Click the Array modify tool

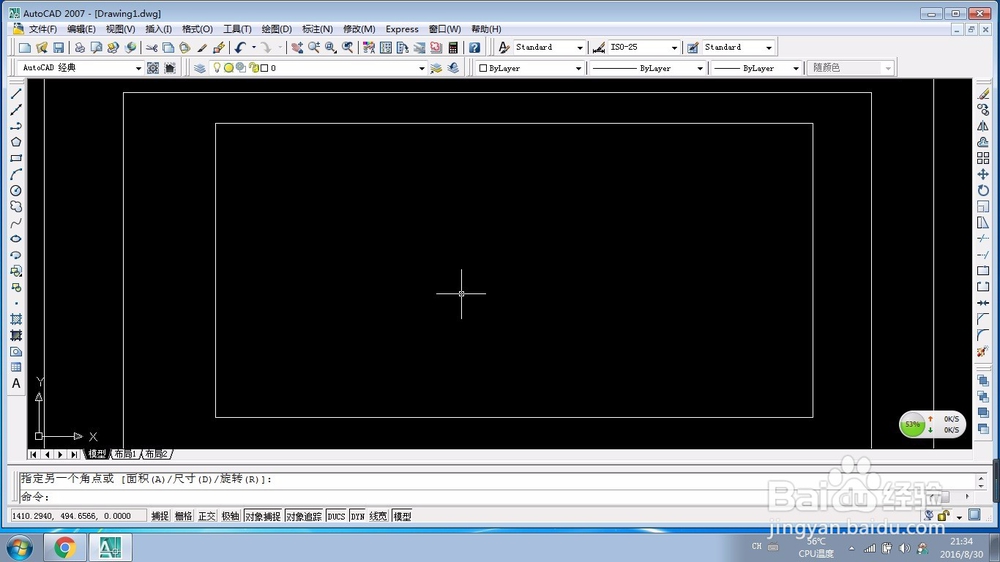point(983,158)
